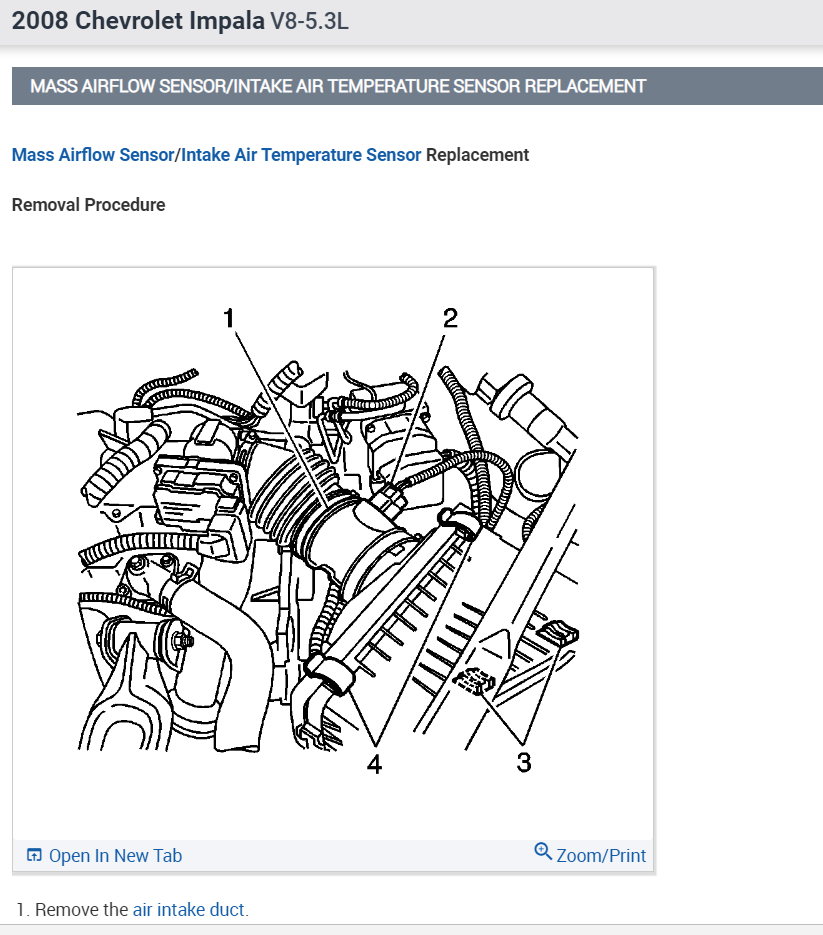Click the Mass Airflow Sensor Replacement banner
The image size is (823, 935).
click(417, 86)
